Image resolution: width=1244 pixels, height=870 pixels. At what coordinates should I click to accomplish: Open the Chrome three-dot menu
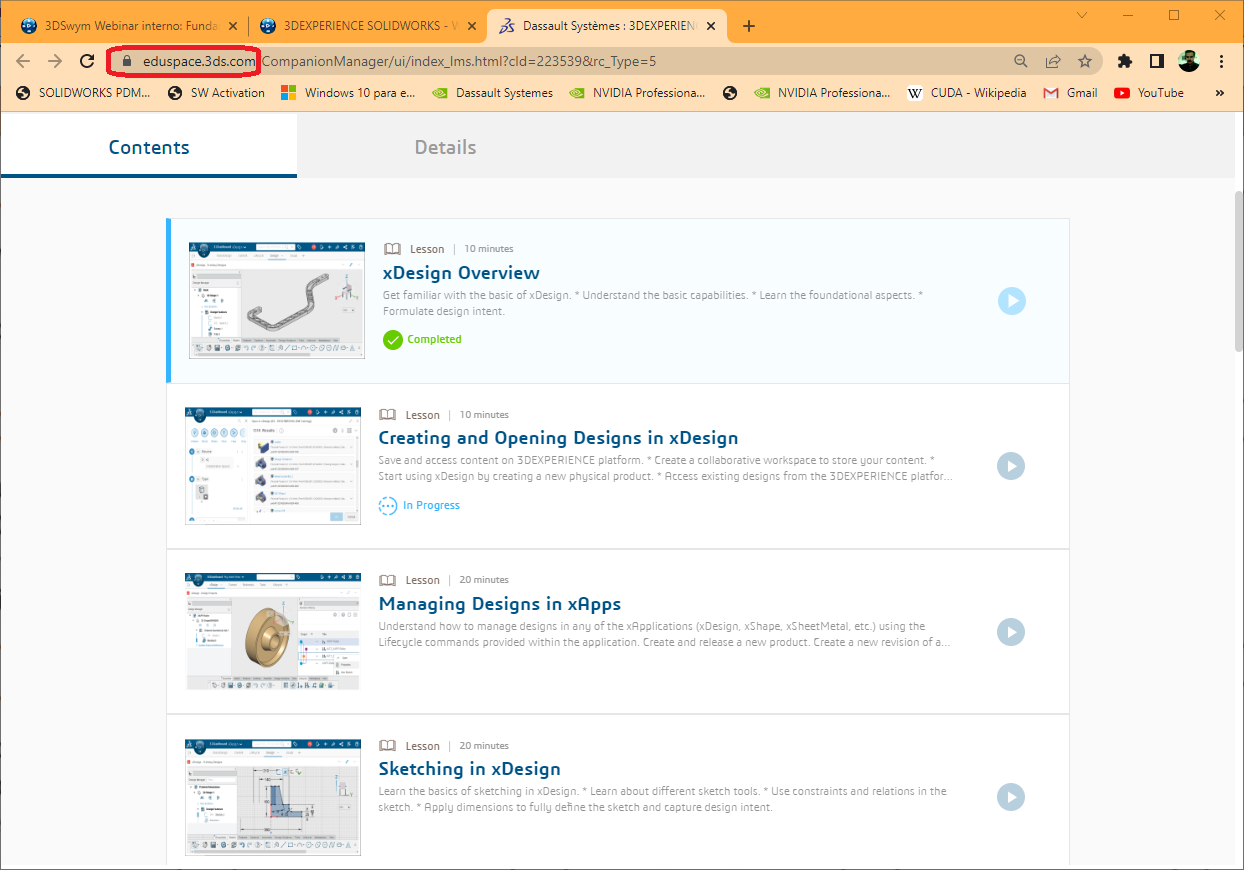pyautogui.click(x=1222, y=61)
